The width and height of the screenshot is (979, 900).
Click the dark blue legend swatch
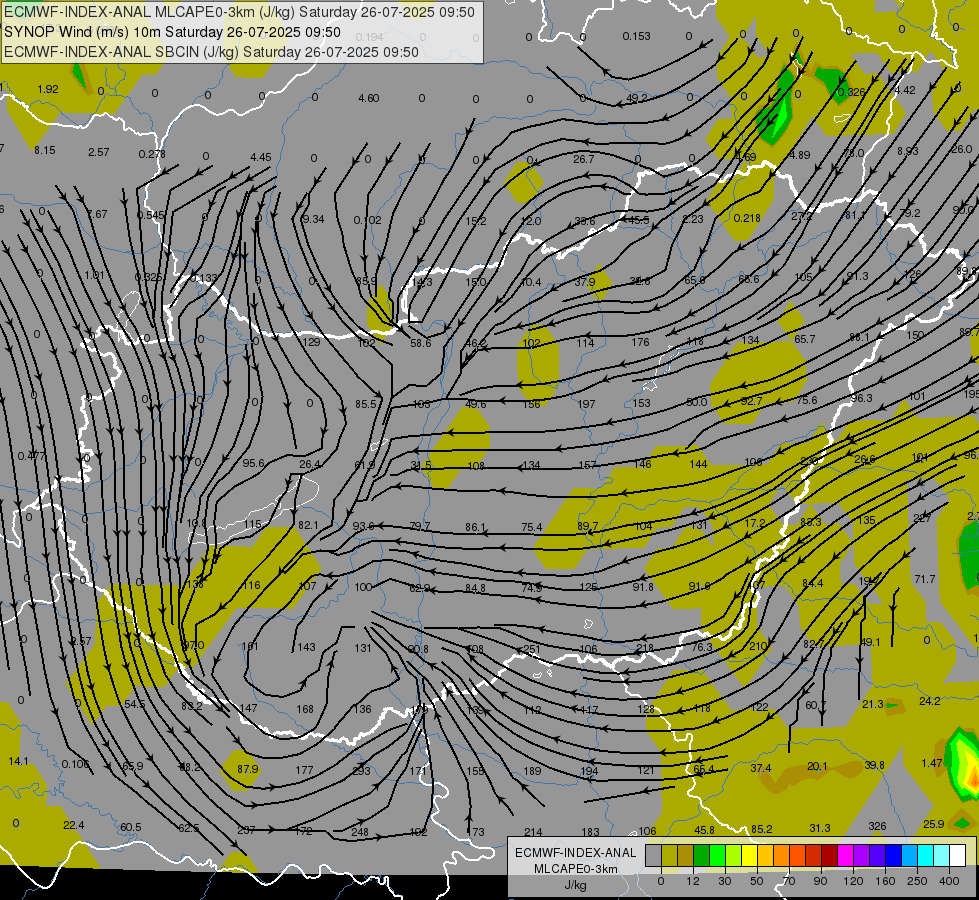pos(893,855)
